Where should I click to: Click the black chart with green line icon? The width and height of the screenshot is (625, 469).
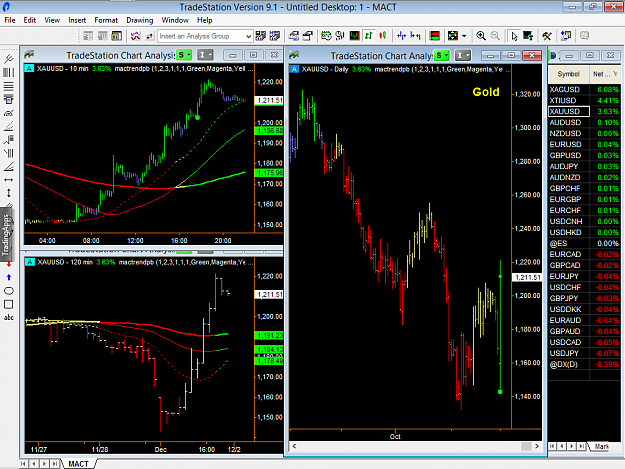pos(354,36)
